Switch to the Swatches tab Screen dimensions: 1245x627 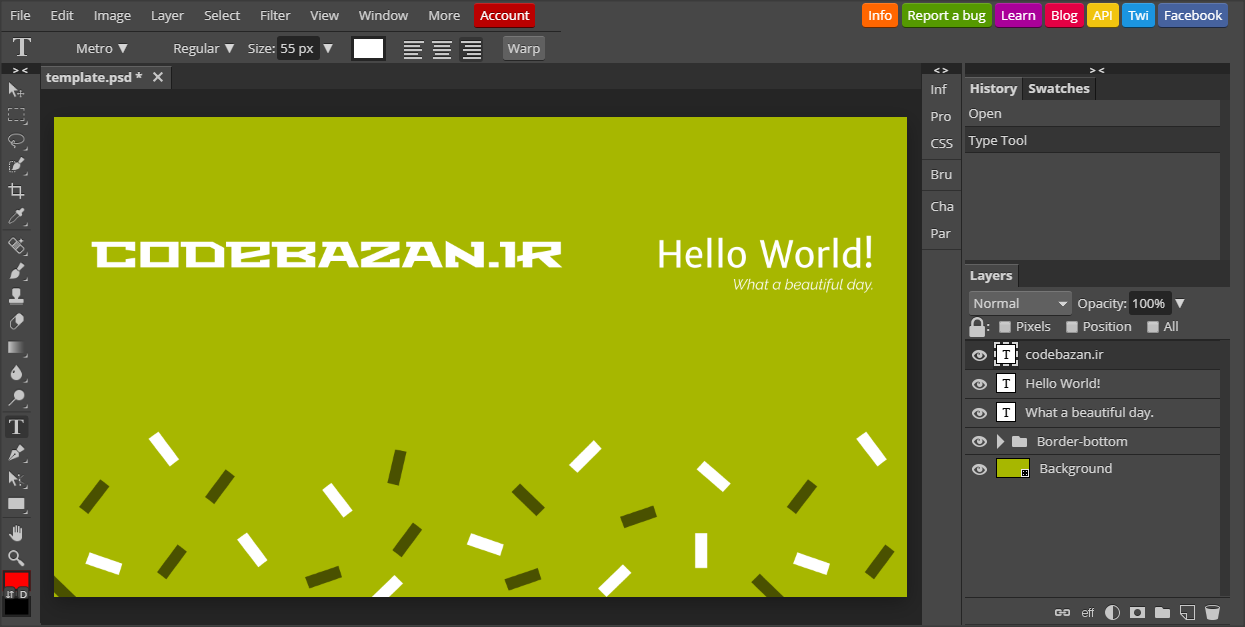point(1059,88)
